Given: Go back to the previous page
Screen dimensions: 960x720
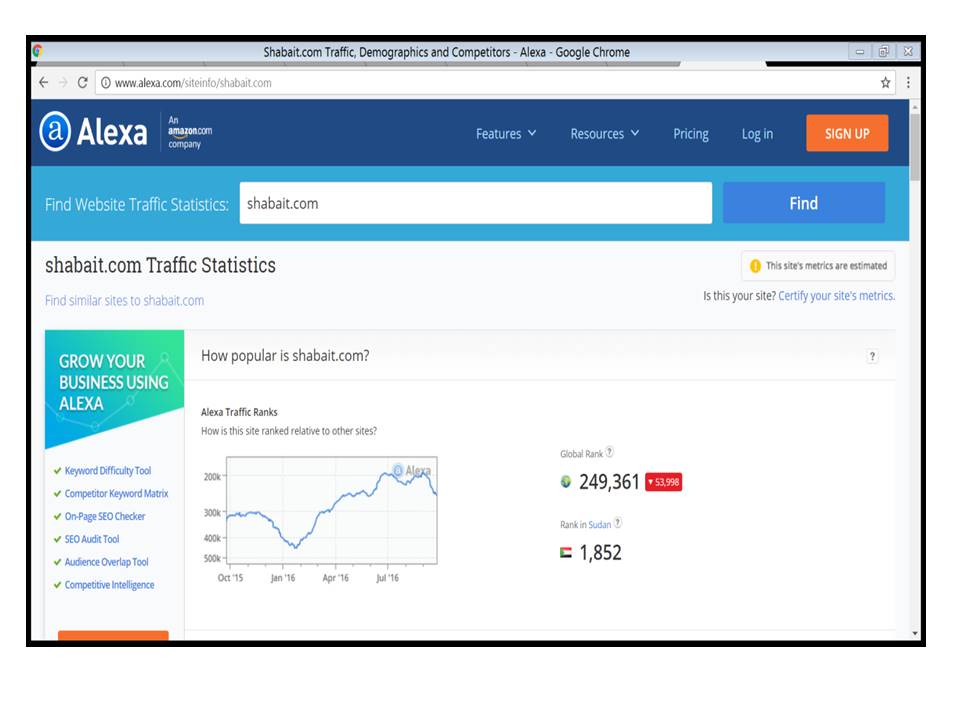Looking at the screenshot, I should pos(43,83).
